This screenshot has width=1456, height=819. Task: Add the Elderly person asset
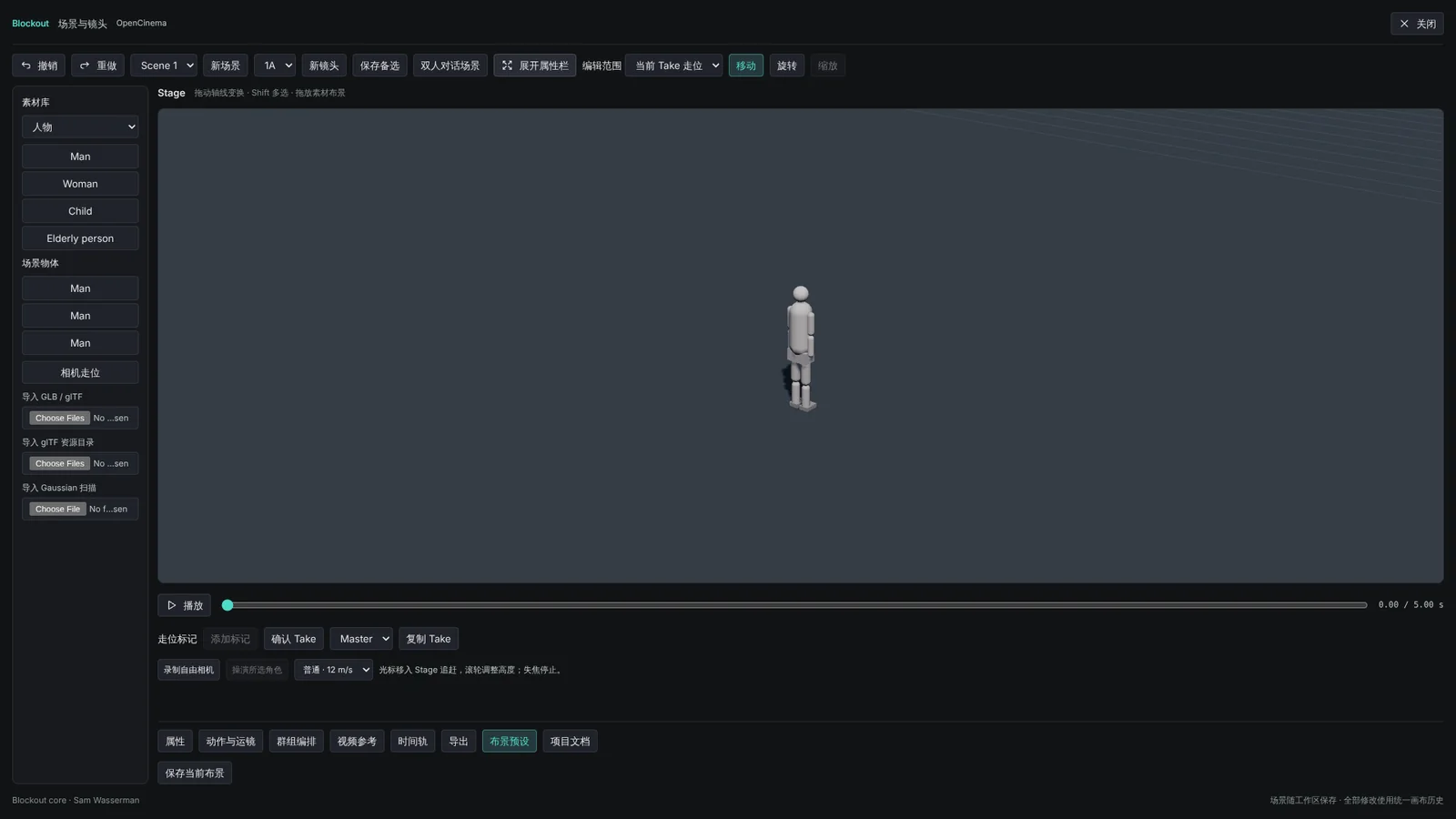(80, 238)
